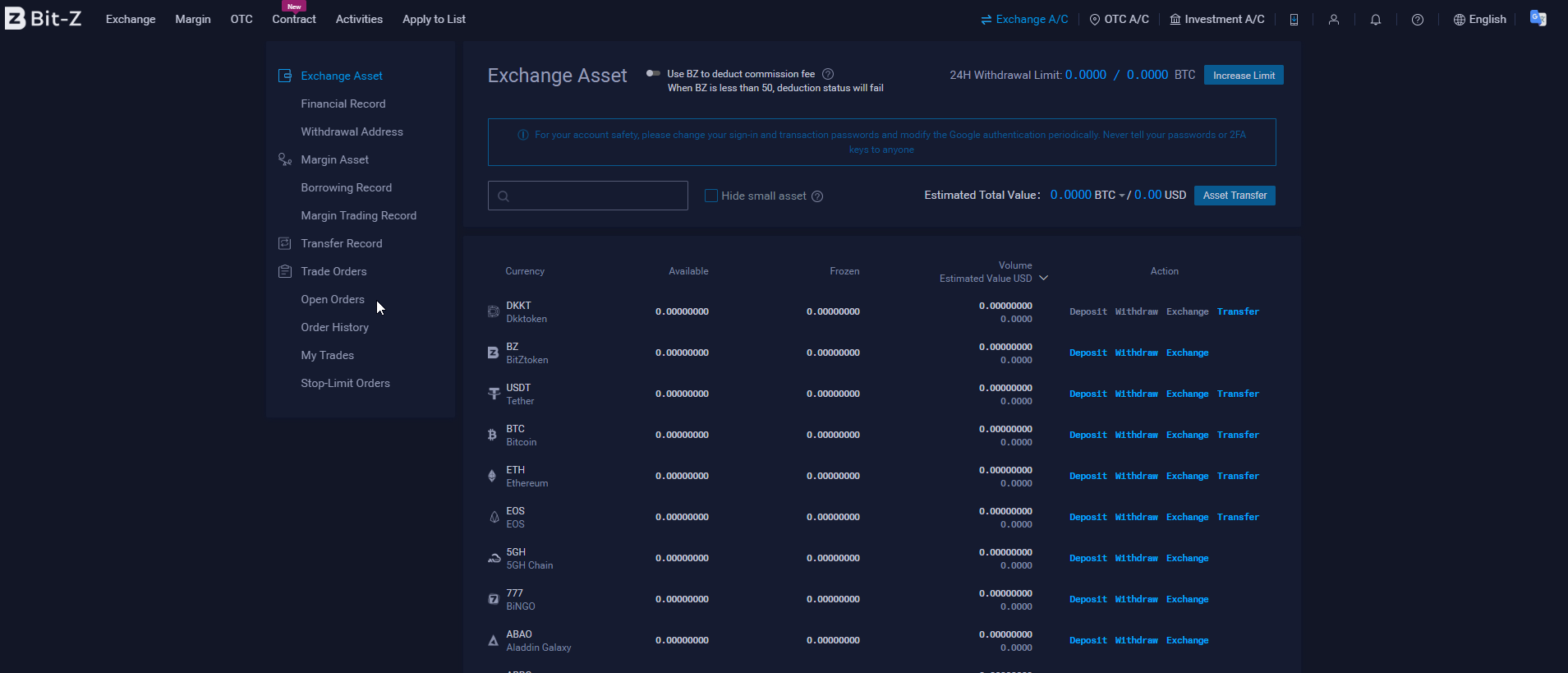Click Exchange for the BTC row

tap(1188, 435)
